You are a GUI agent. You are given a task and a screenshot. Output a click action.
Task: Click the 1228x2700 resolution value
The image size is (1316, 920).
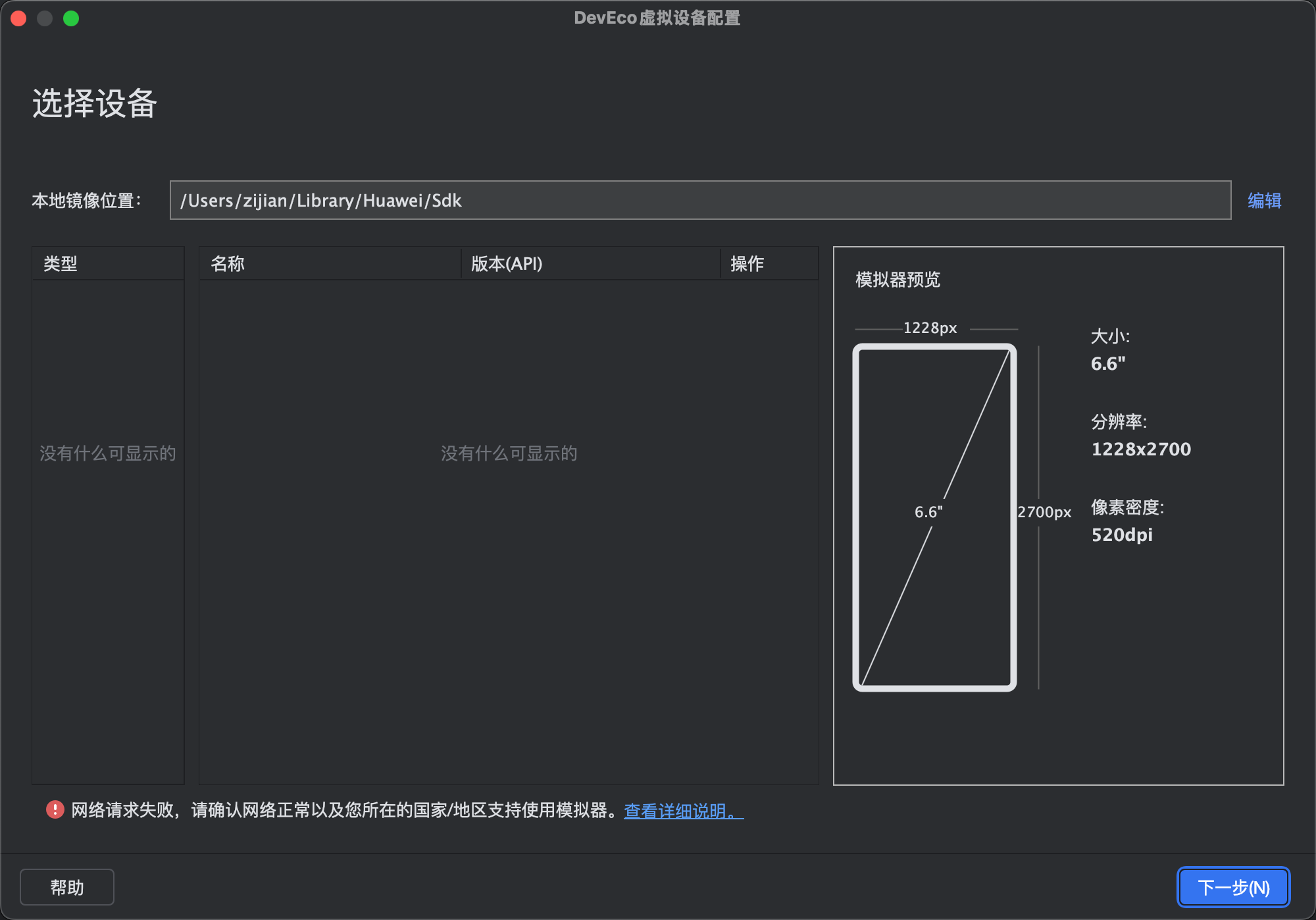[1141, 449]
